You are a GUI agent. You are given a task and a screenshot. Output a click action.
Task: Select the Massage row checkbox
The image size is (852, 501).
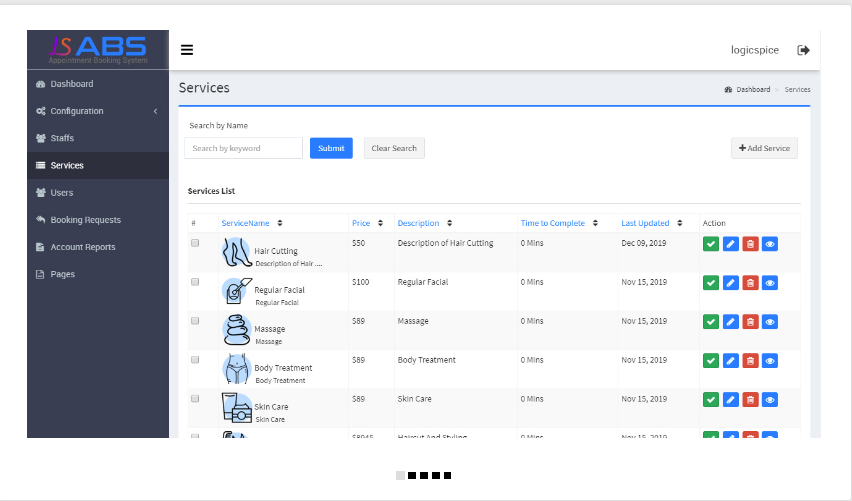coord(195,321)
